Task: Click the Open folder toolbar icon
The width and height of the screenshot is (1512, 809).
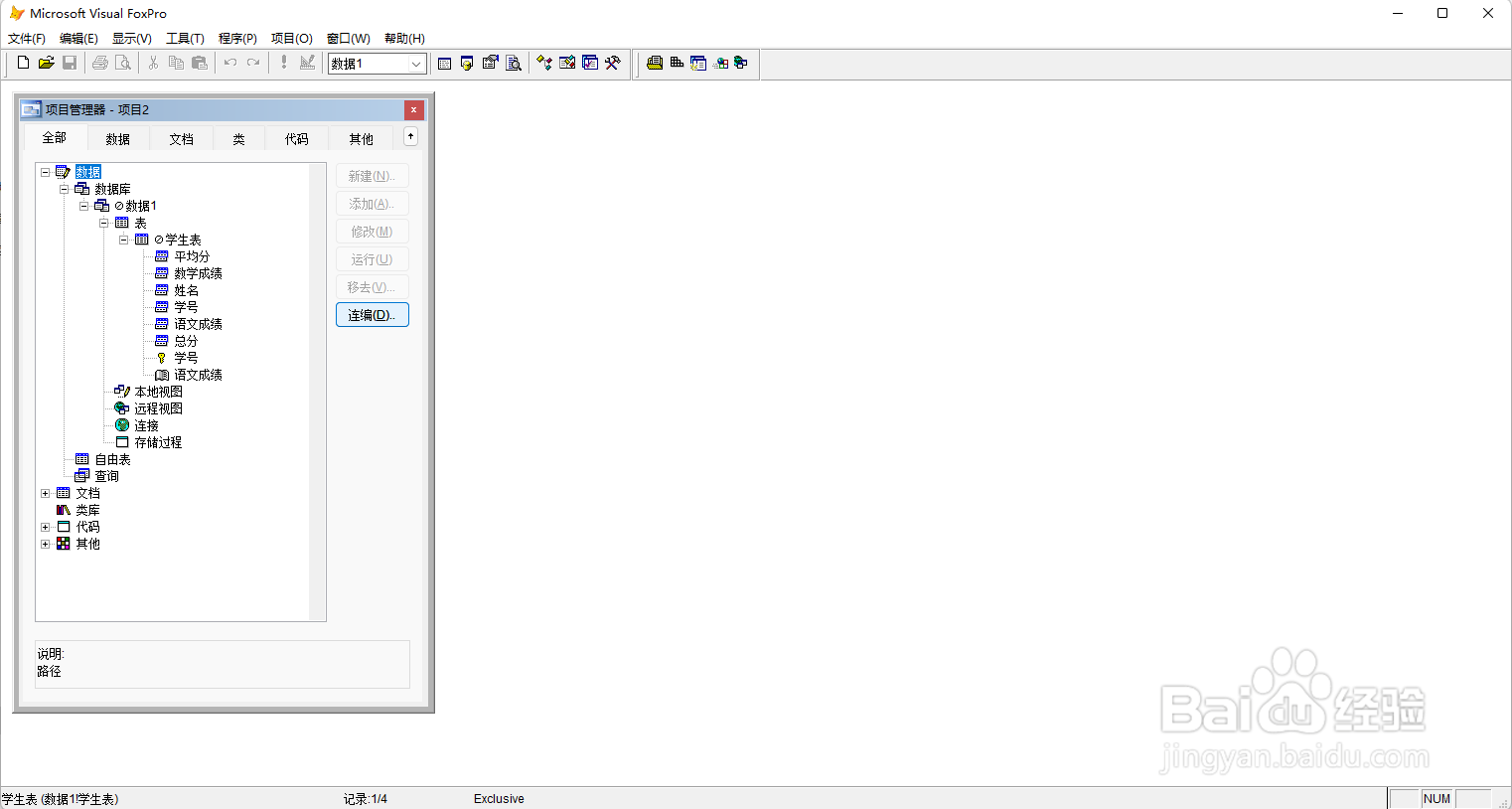Action: pos(46,63)
